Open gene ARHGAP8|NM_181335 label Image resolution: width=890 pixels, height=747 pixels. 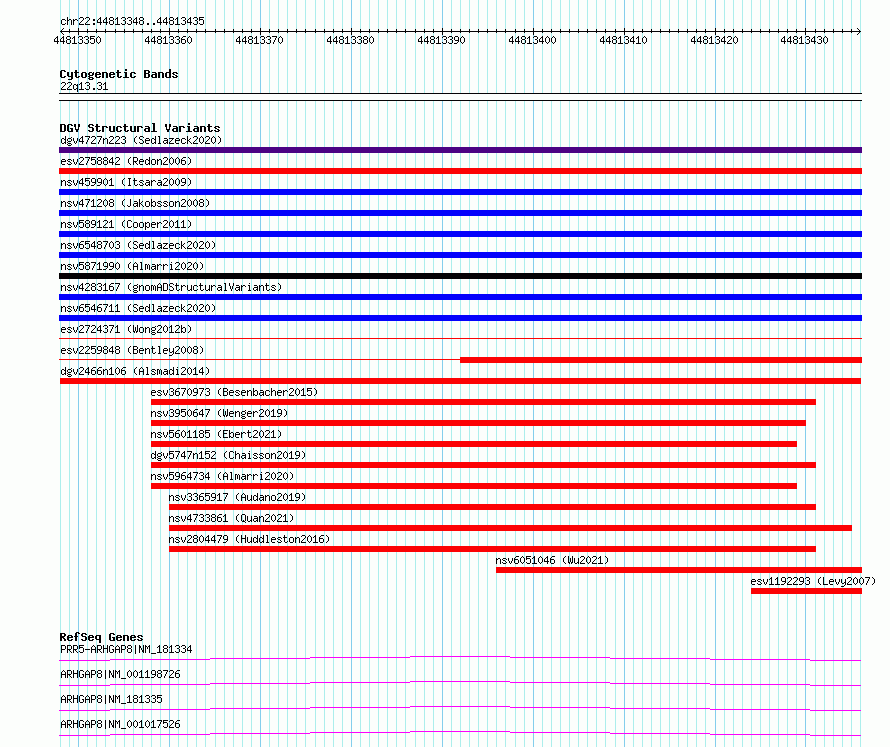111,699
